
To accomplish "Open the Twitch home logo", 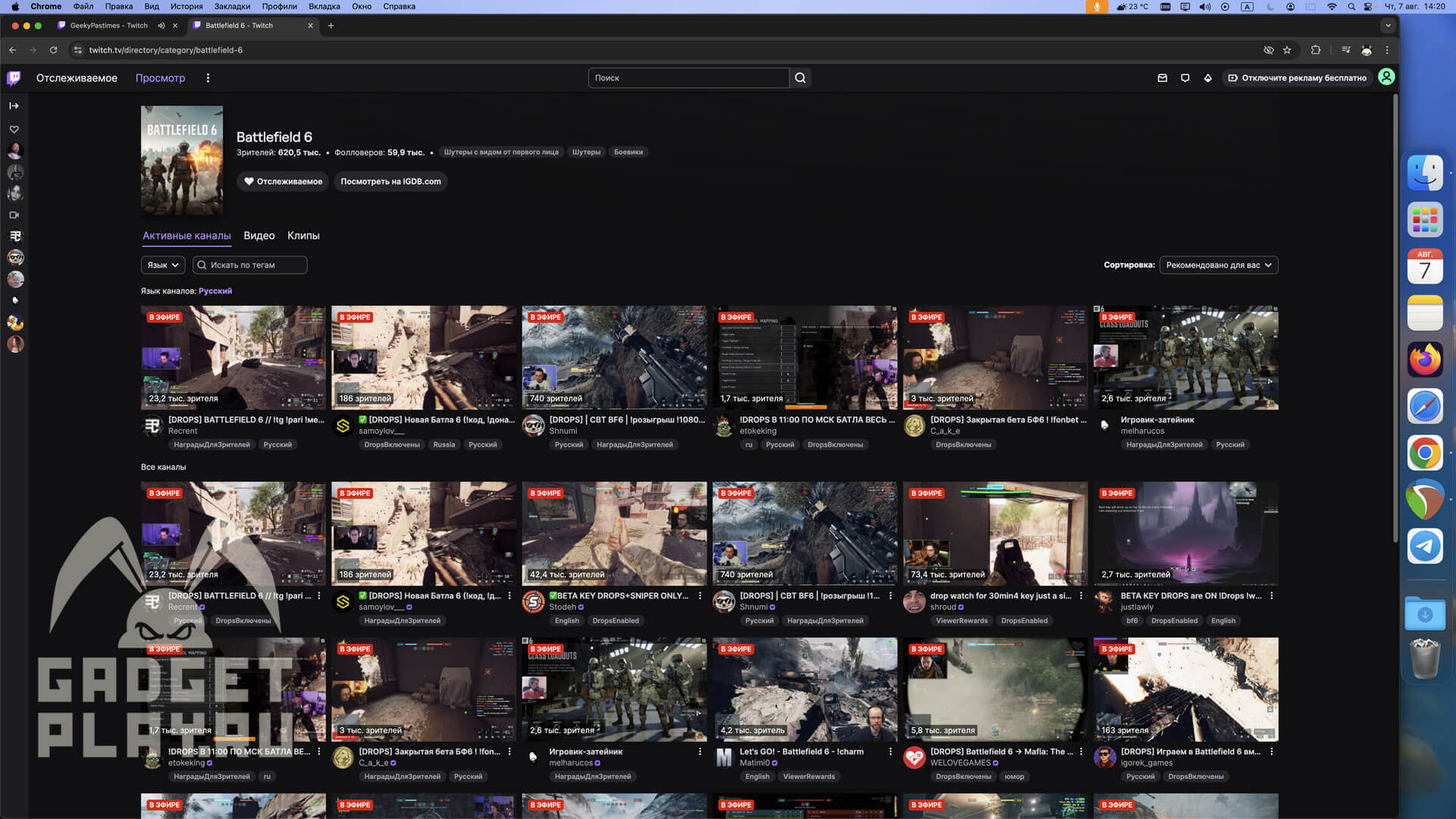I will point(14,77).
